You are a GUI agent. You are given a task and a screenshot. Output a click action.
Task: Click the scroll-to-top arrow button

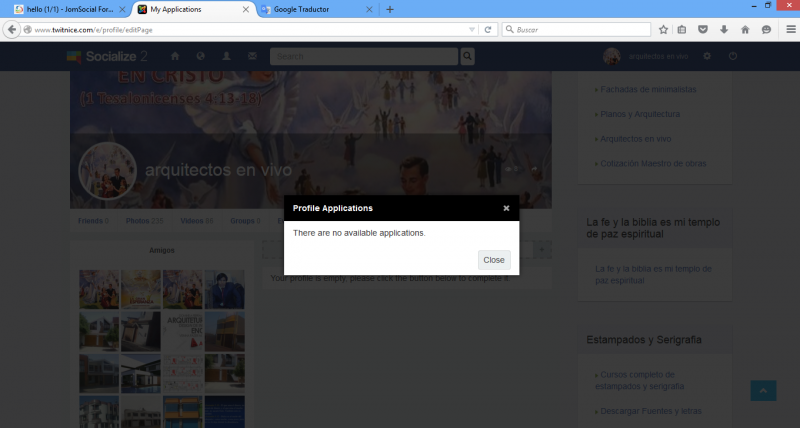763,391
